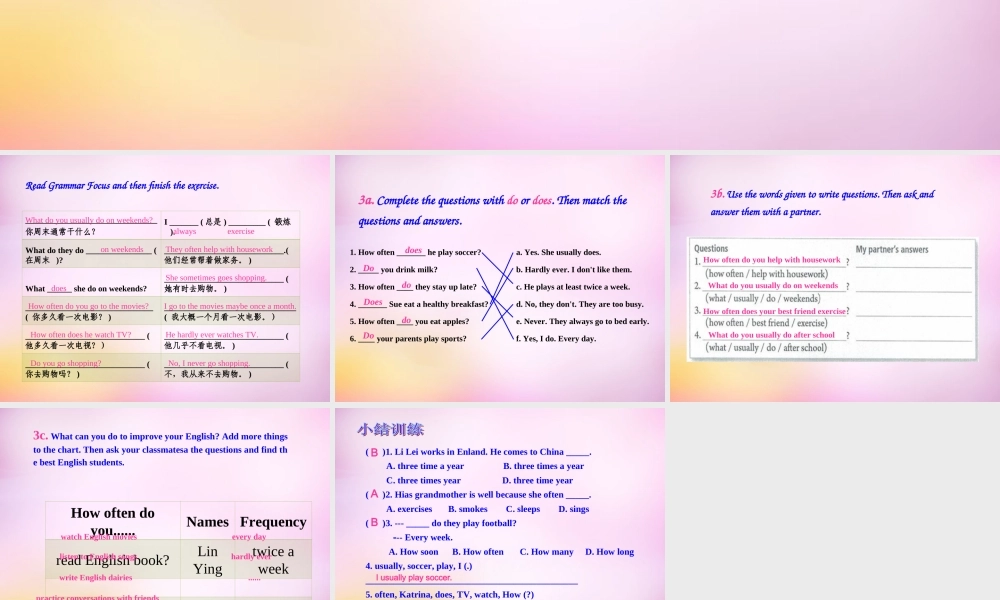Viewport: 1000px width, 600px height.
Task: Click the 'Names' column header in 3c chart
Action: [x=207, y=522]
